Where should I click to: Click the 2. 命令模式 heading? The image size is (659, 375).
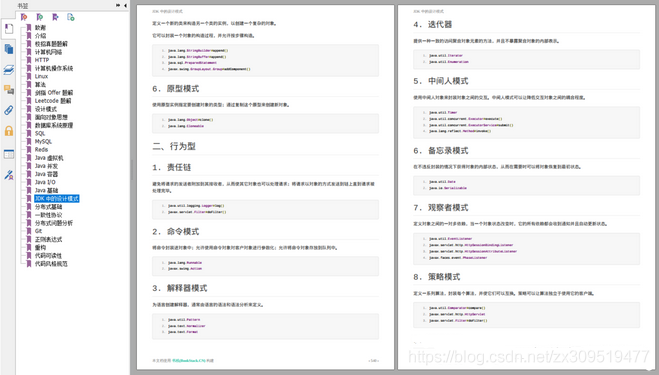tap(176, 232)
